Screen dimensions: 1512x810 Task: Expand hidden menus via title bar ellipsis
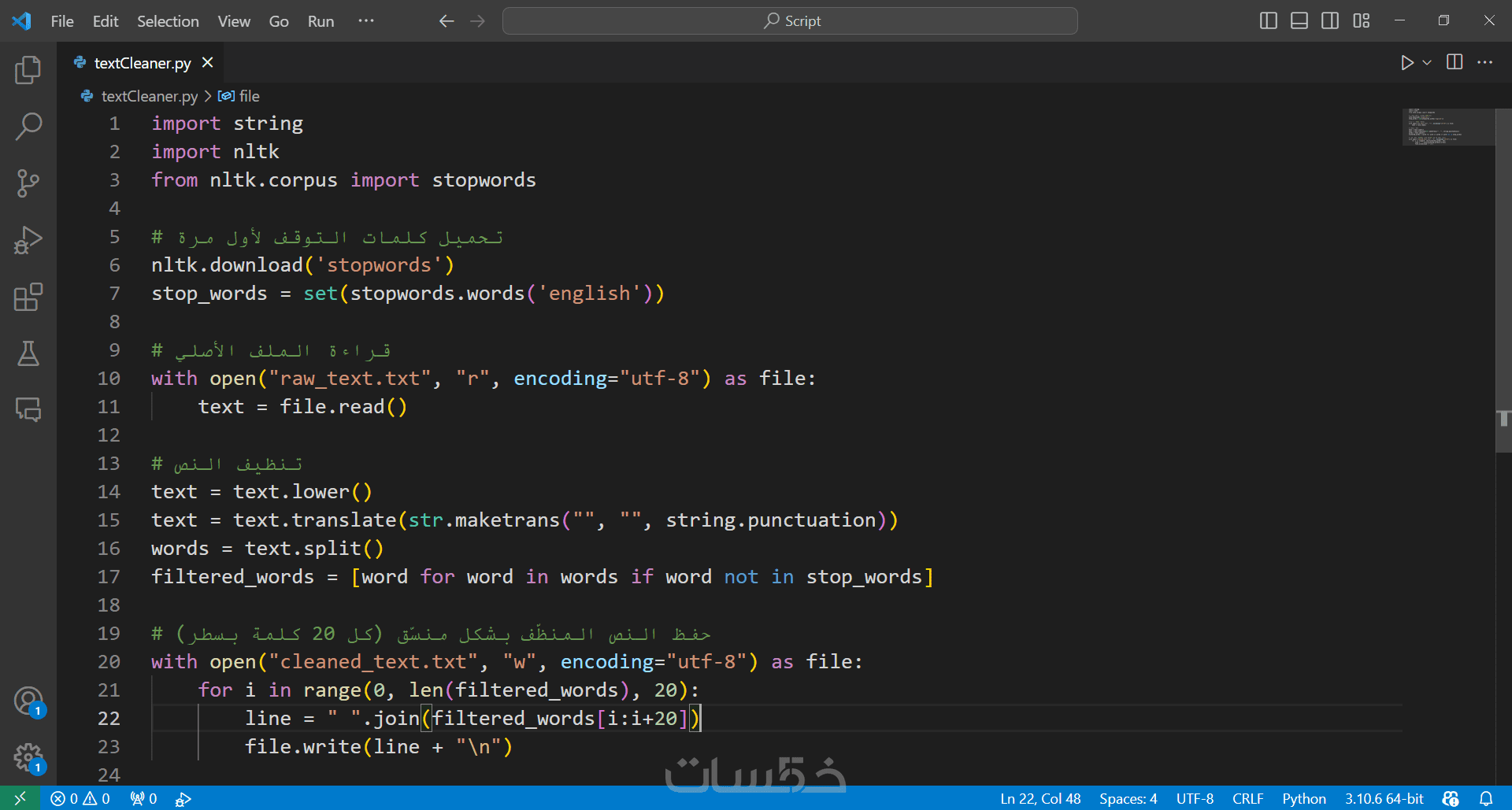(366, 21)
